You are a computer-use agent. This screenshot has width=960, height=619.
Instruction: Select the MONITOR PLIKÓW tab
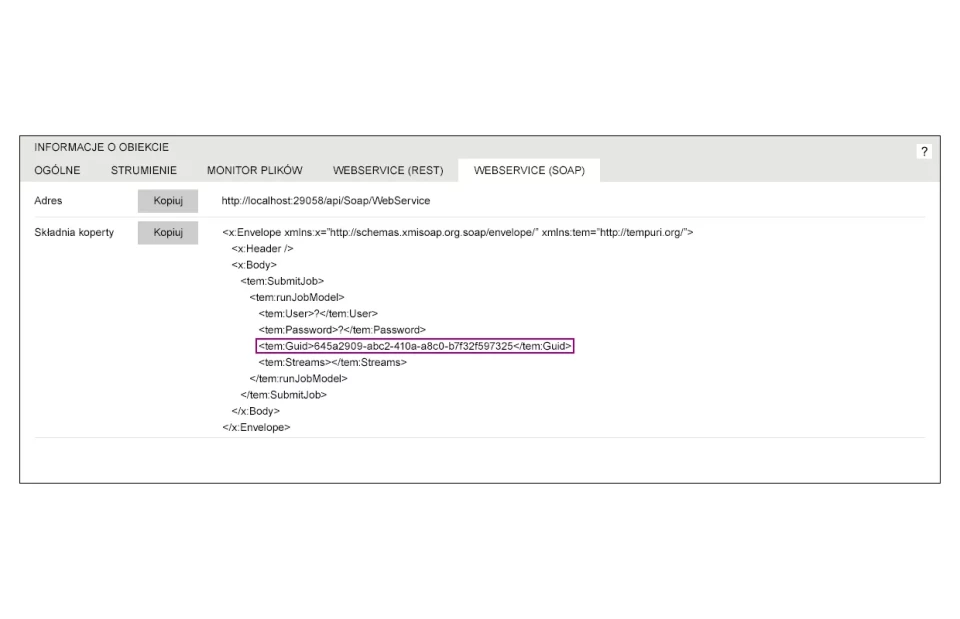(x=254, y=171)
